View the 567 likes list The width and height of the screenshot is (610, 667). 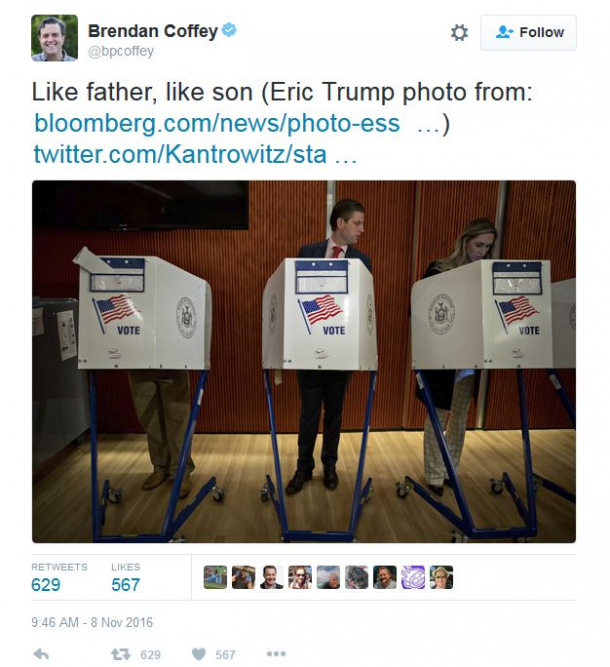point(126,585)
